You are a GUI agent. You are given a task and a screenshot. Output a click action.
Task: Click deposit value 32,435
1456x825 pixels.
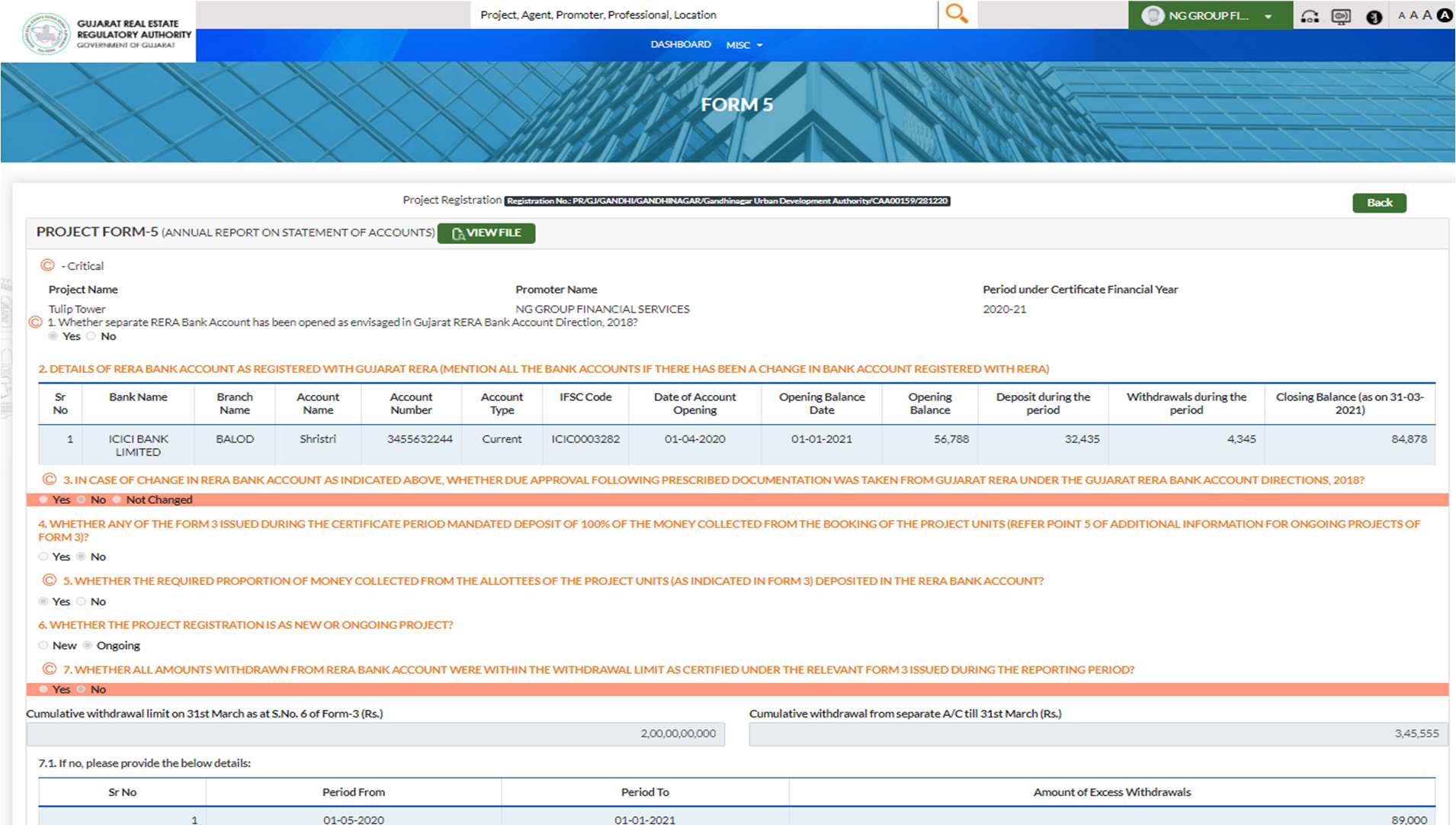1082,438
